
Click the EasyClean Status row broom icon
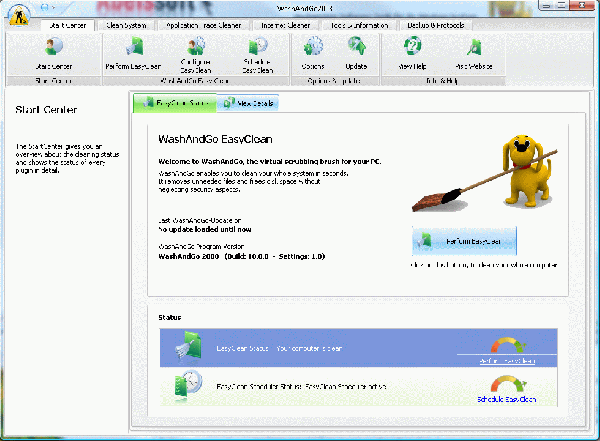(189, 345)
